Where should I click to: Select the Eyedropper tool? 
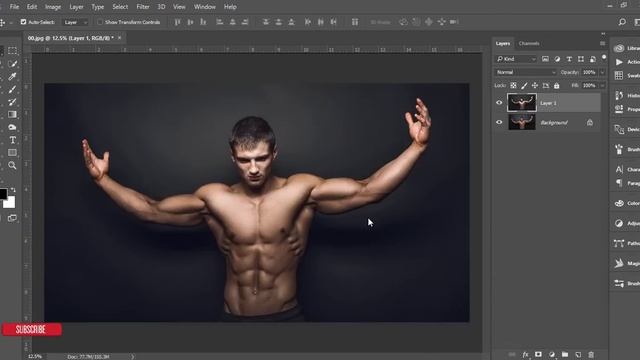[12, 77]
